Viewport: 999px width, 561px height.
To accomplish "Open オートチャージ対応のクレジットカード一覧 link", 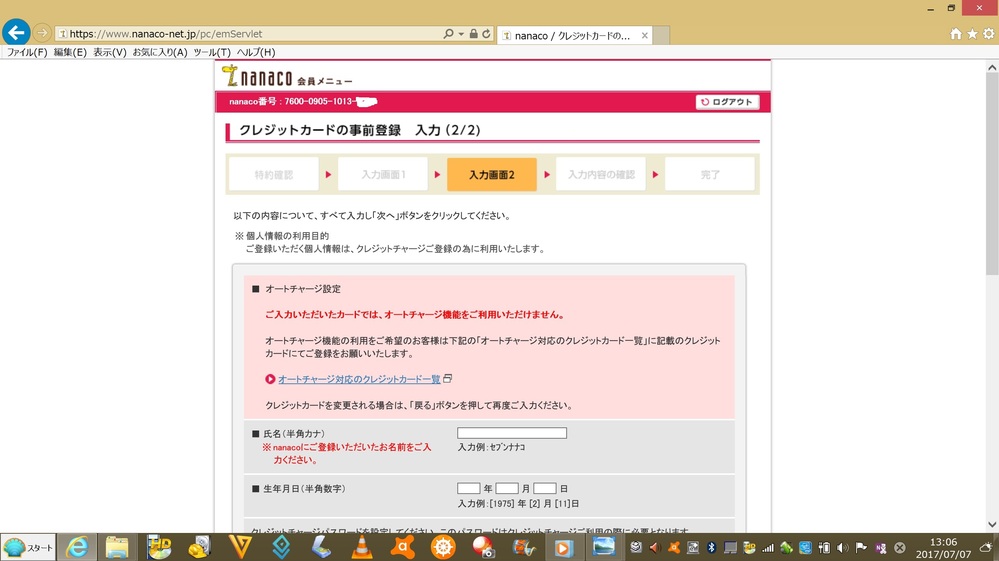I will 359,379.
